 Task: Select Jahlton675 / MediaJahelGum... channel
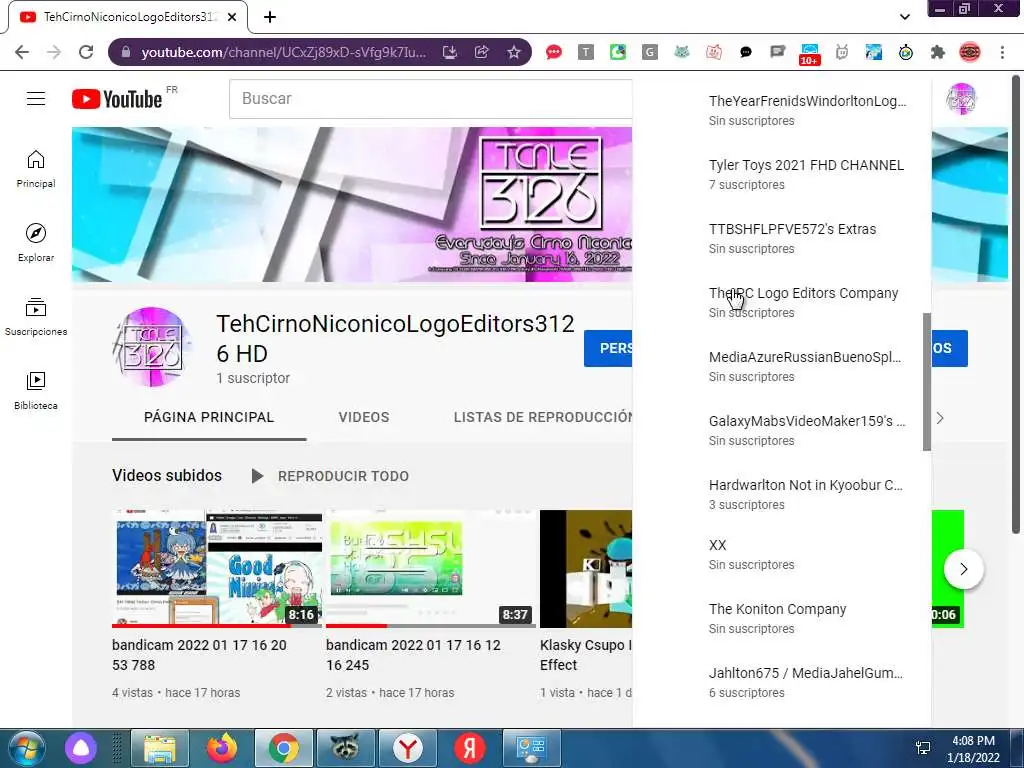pyautogui.click(x=807, y=682)
